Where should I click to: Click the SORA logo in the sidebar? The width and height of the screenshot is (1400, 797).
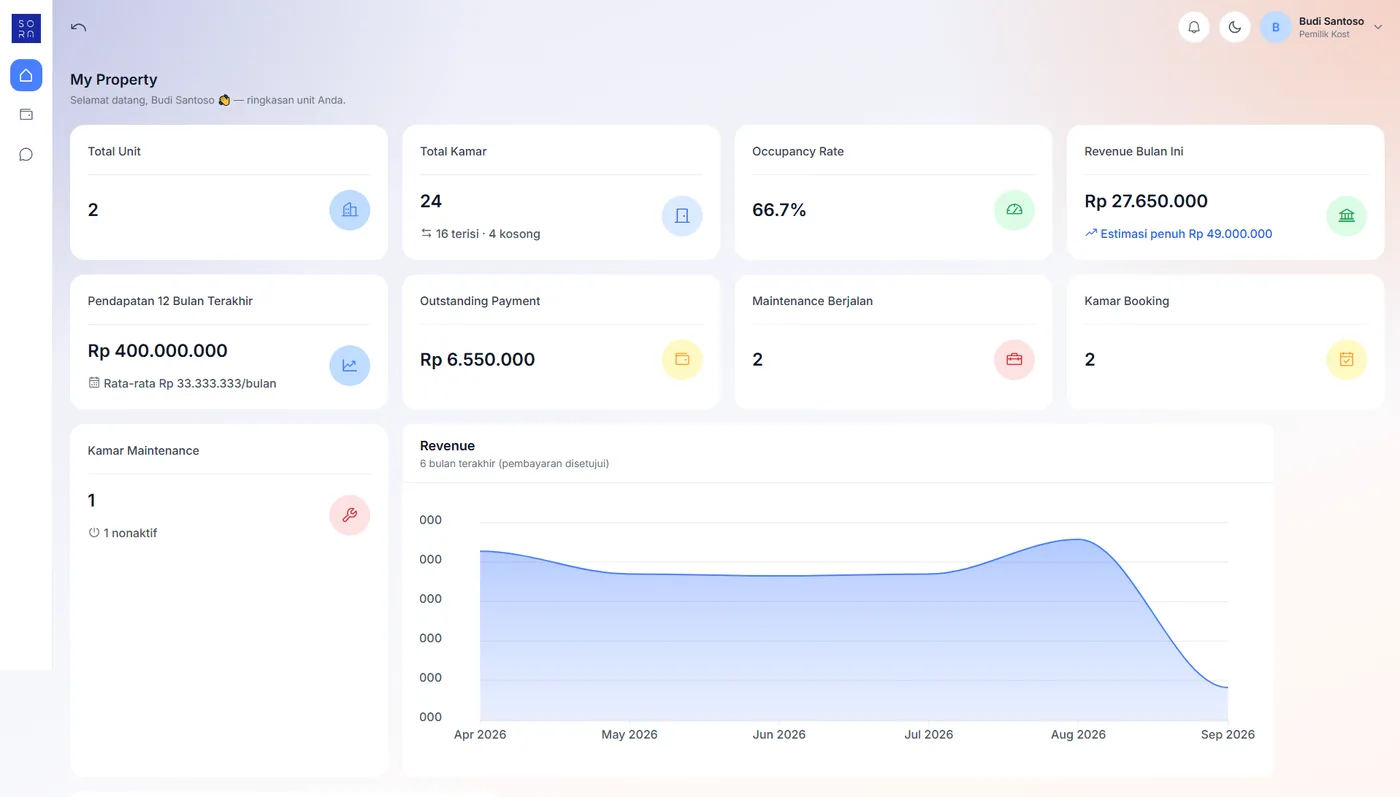point(26,28)
